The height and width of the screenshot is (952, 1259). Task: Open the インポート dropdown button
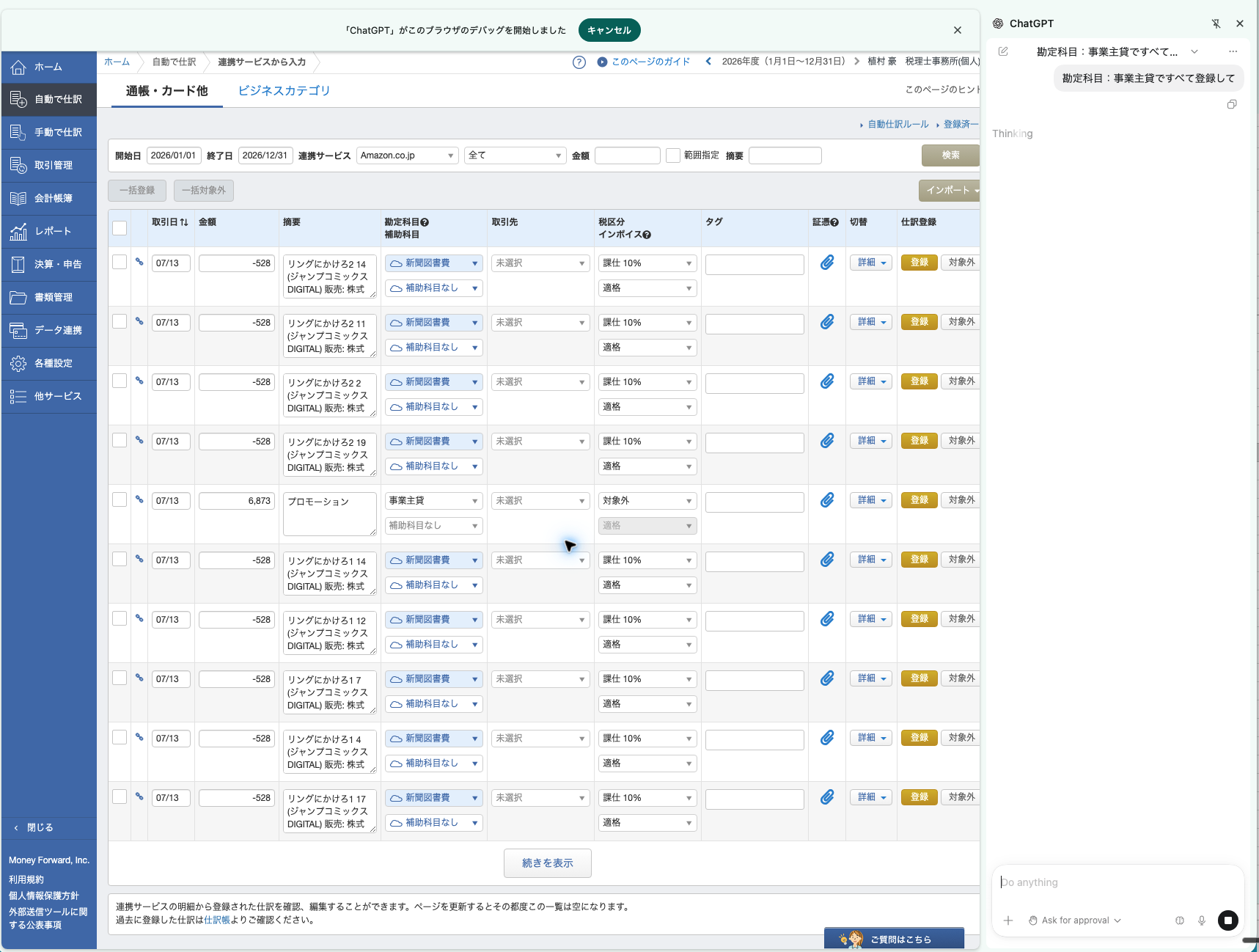tap(950, 191)
